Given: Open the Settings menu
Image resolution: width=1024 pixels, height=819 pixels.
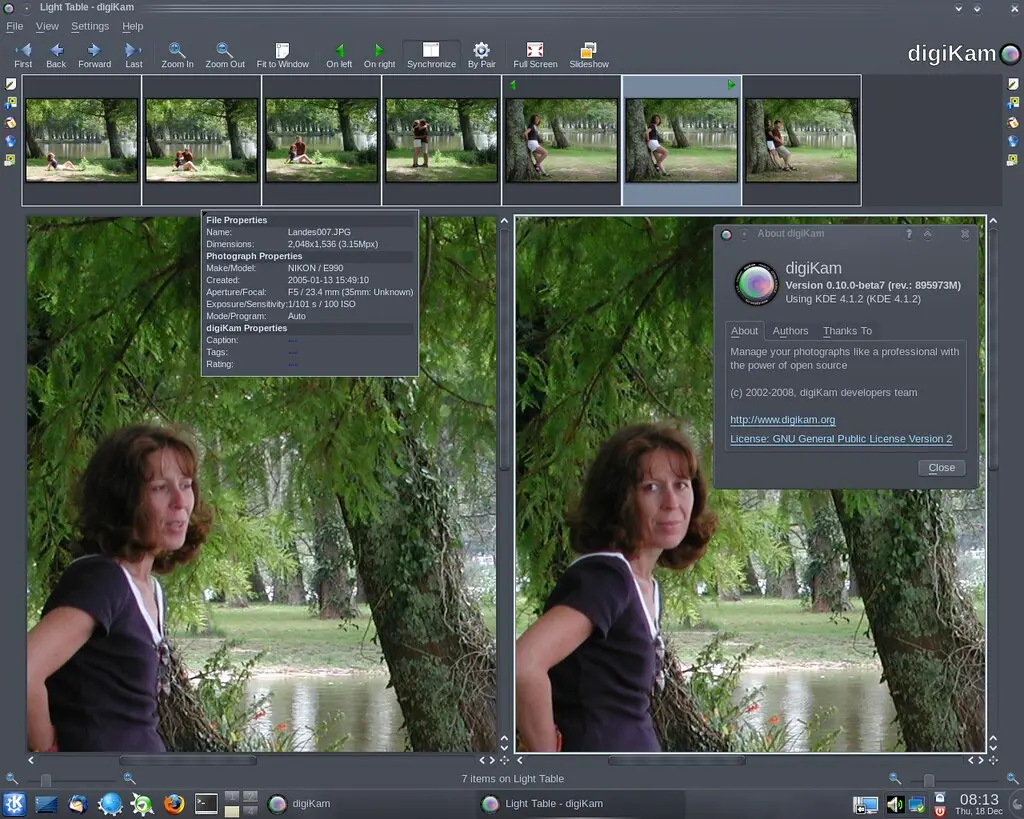Looking at the screenshot, I should click(x=89, y=26).
